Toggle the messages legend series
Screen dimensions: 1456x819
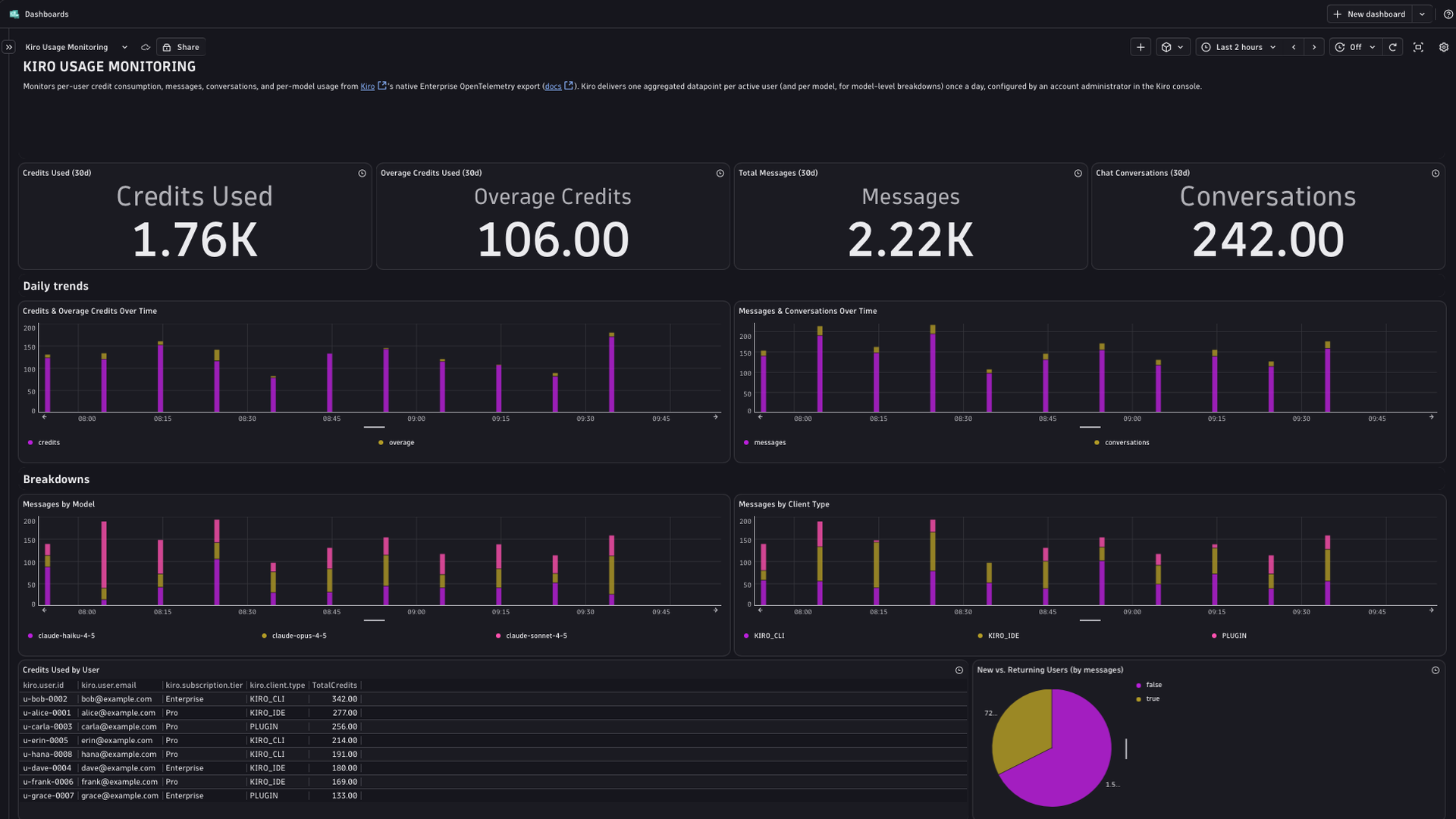(x=764, y=443)
